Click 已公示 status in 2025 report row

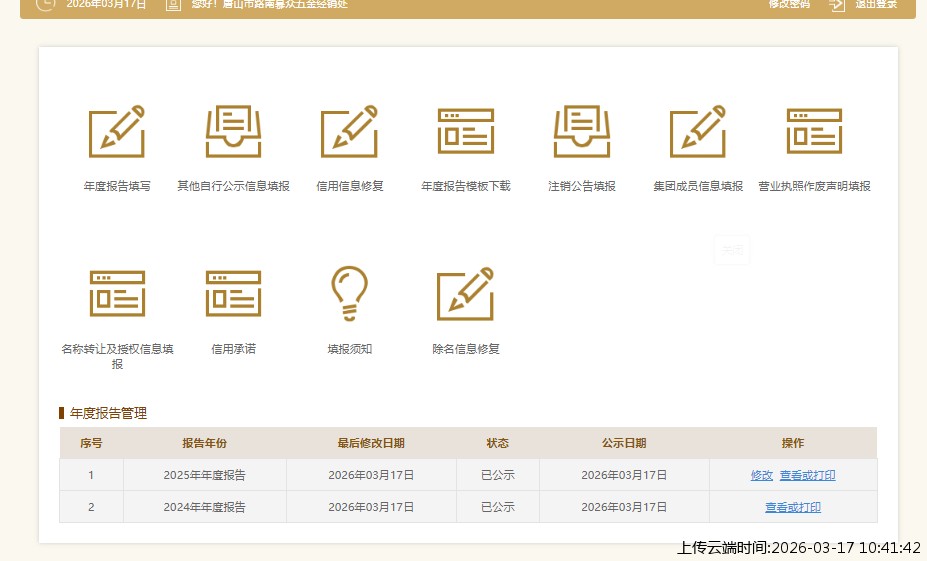pyautogui.click(x=498, y=475)
